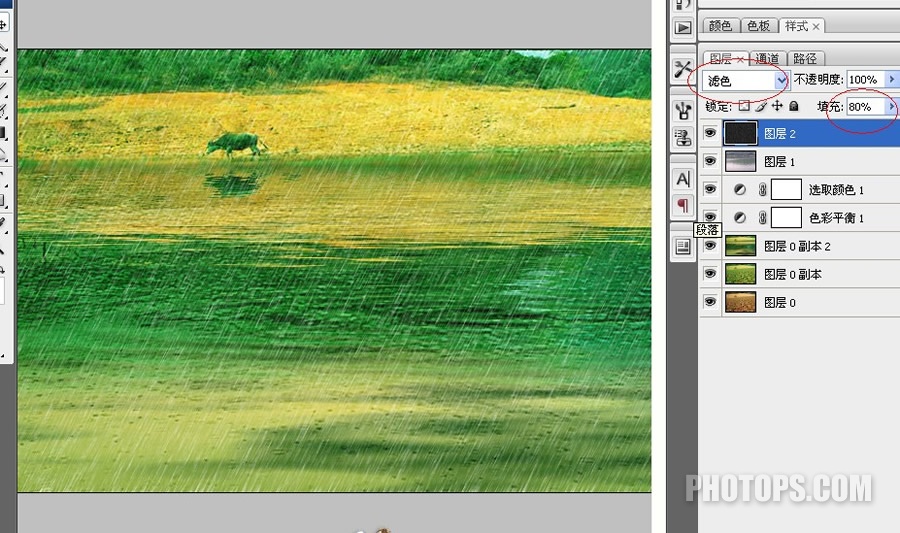Click the 不透明度 100% value field
Image resolution: width=900 pixels, height=533 pixels.
(x=866, y=79)
